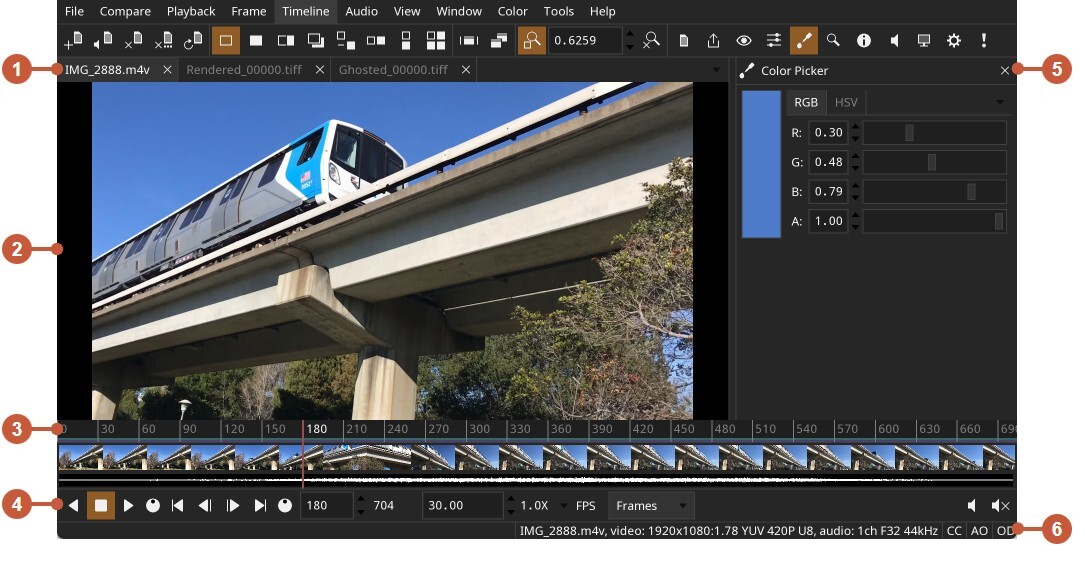Screen dimensions: 1085x571
Task: Click the current frame input field showing 180
Action: point(326,506)
